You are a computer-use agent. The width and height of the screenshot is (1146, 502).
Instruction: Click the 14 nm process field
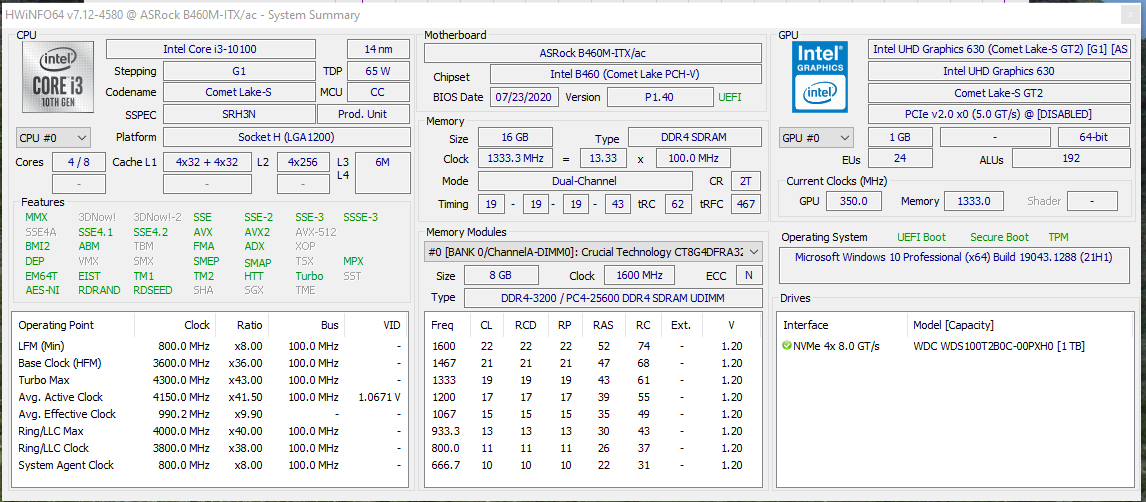(x=379, y=49)
